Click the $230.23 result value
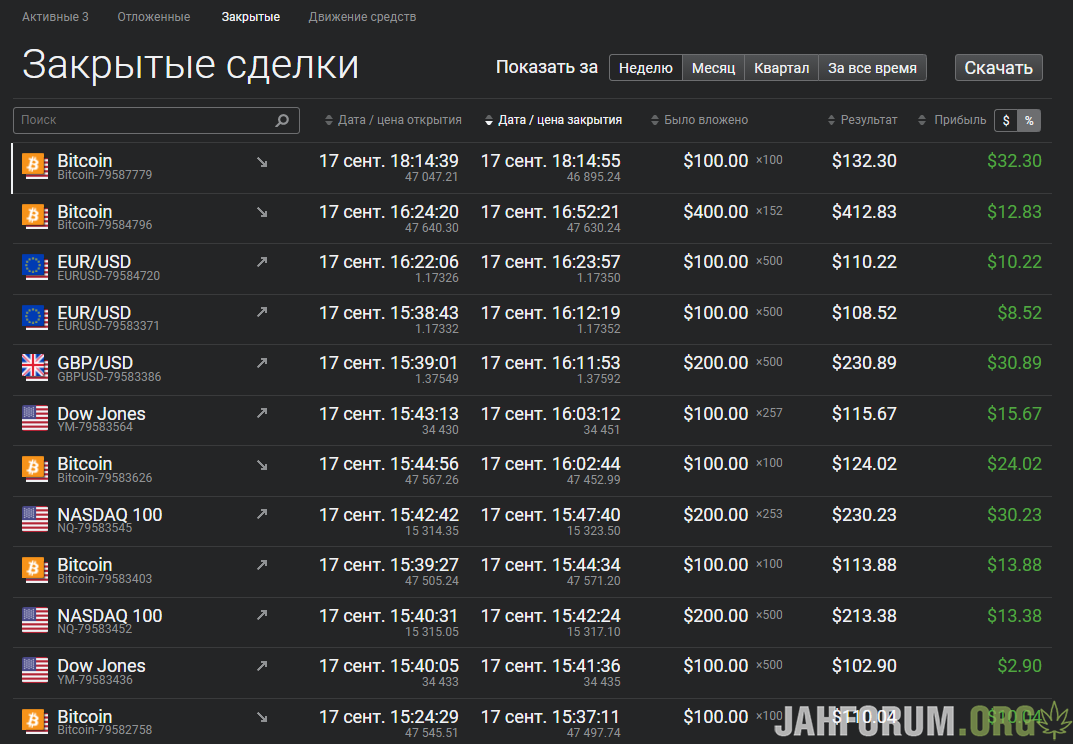Image resolution: width=1073 pixels, height=744 pixels. 864,515
